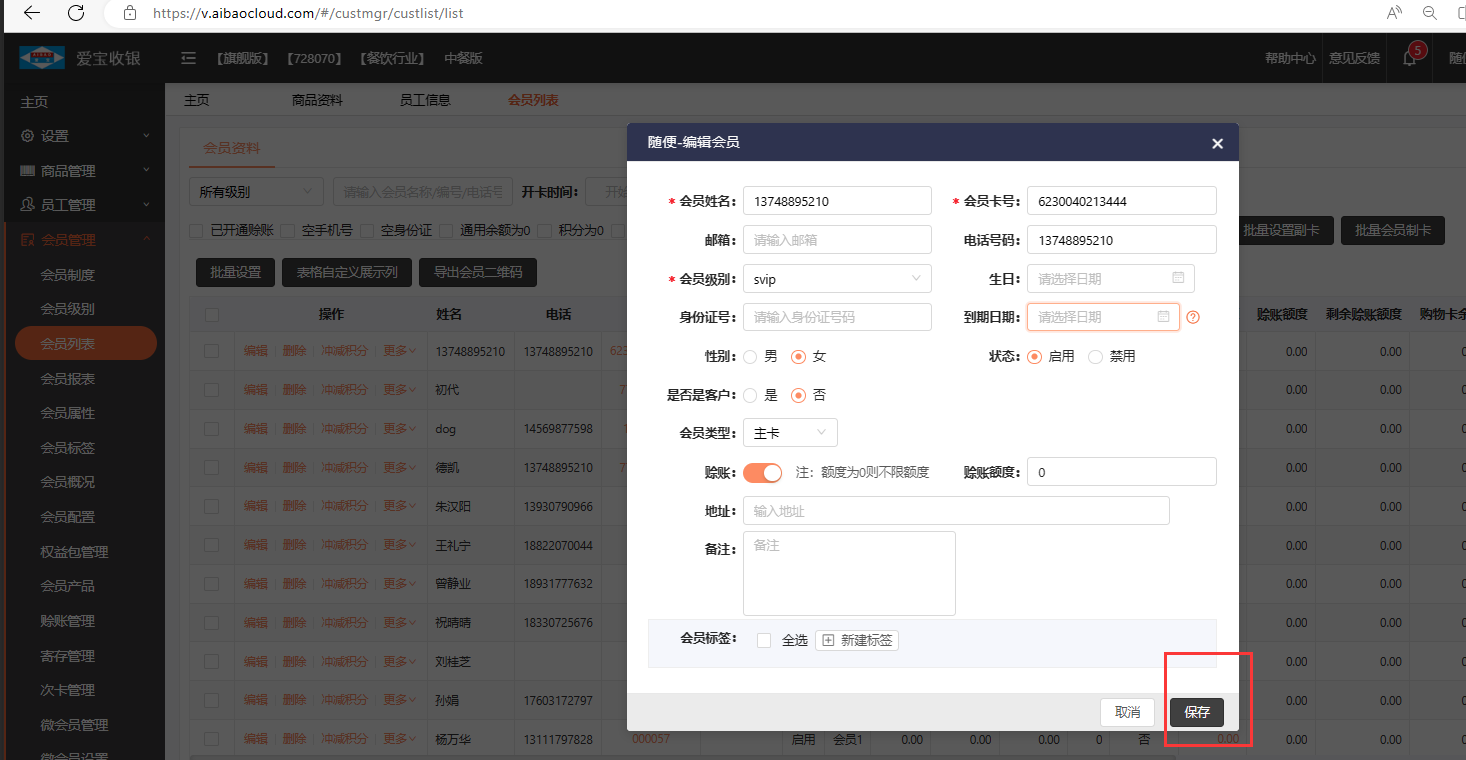
Task: Select the male gender radio button
Action: point(751,356)
